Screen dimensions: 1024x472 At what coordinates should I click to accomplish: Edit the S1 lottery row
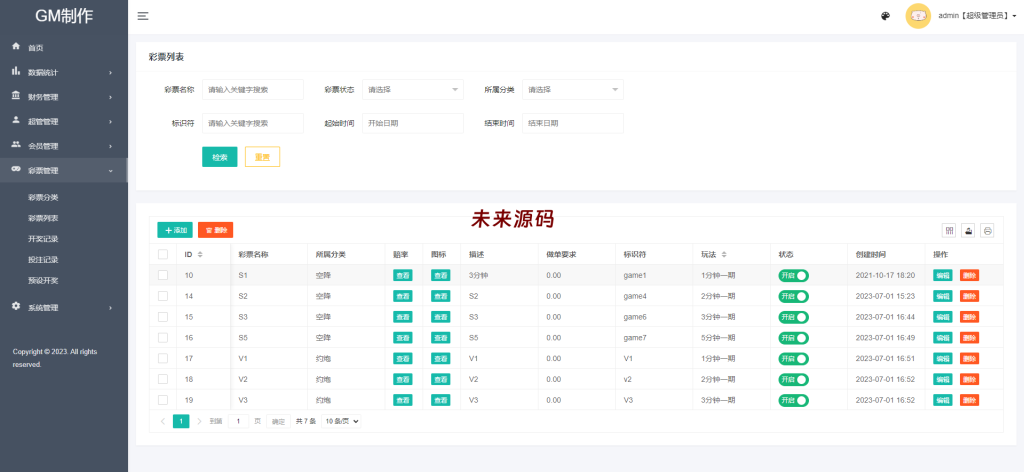[942, 275]
